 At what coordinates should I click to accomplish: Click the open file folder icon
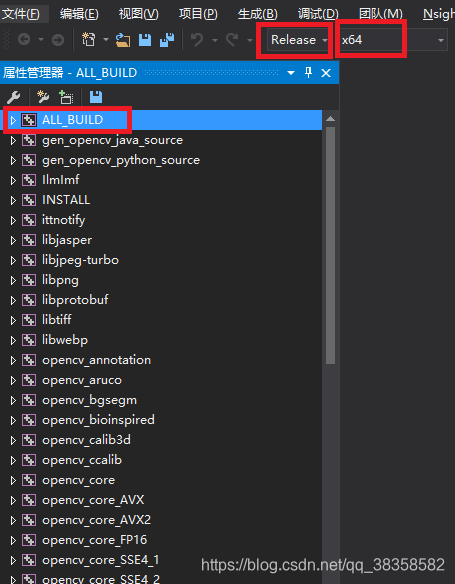[x=123, y=39]
